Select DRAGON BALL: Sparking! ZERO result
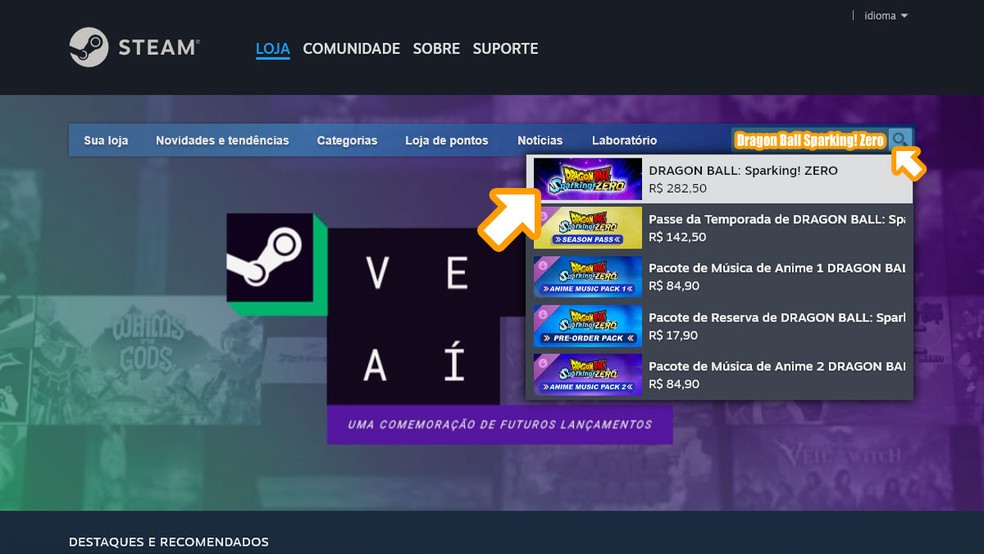Screen dimensions: 984x554 (x=719, y=179)
